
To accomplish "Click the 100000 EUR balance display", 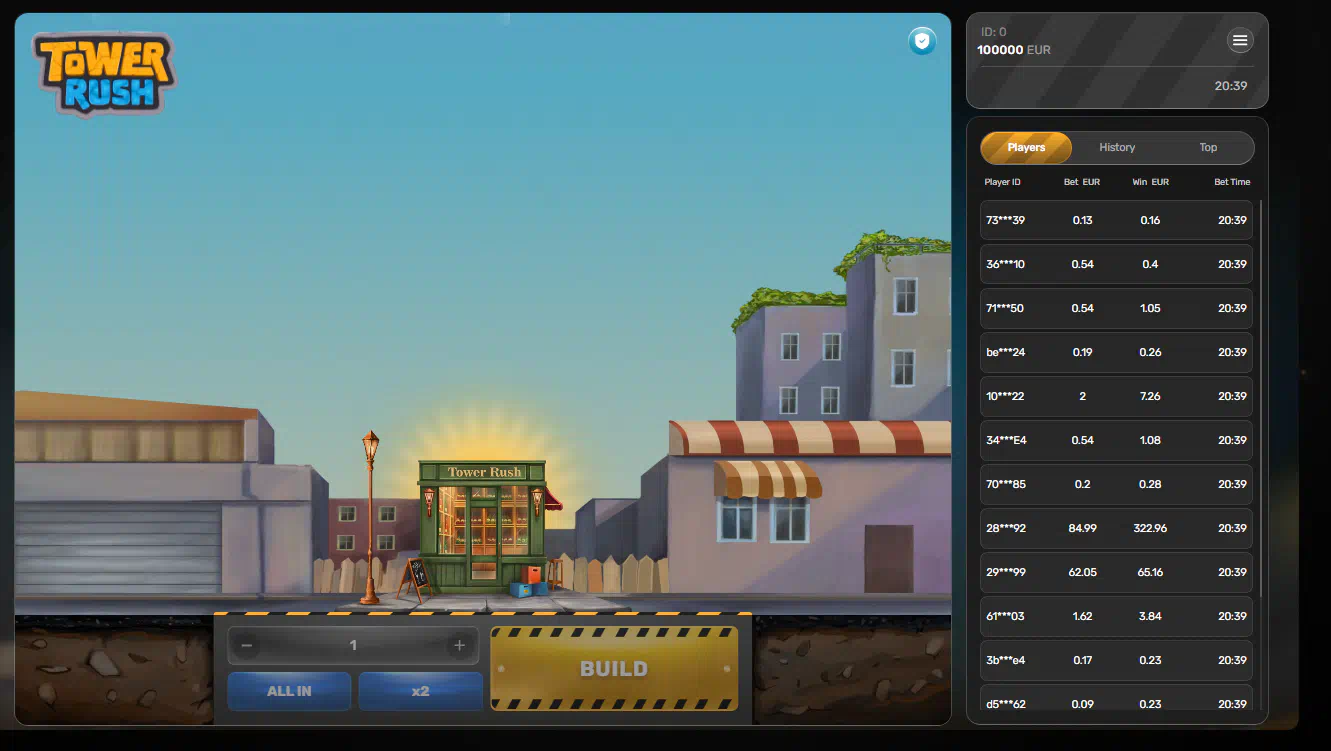I will tap(1013, 50).
